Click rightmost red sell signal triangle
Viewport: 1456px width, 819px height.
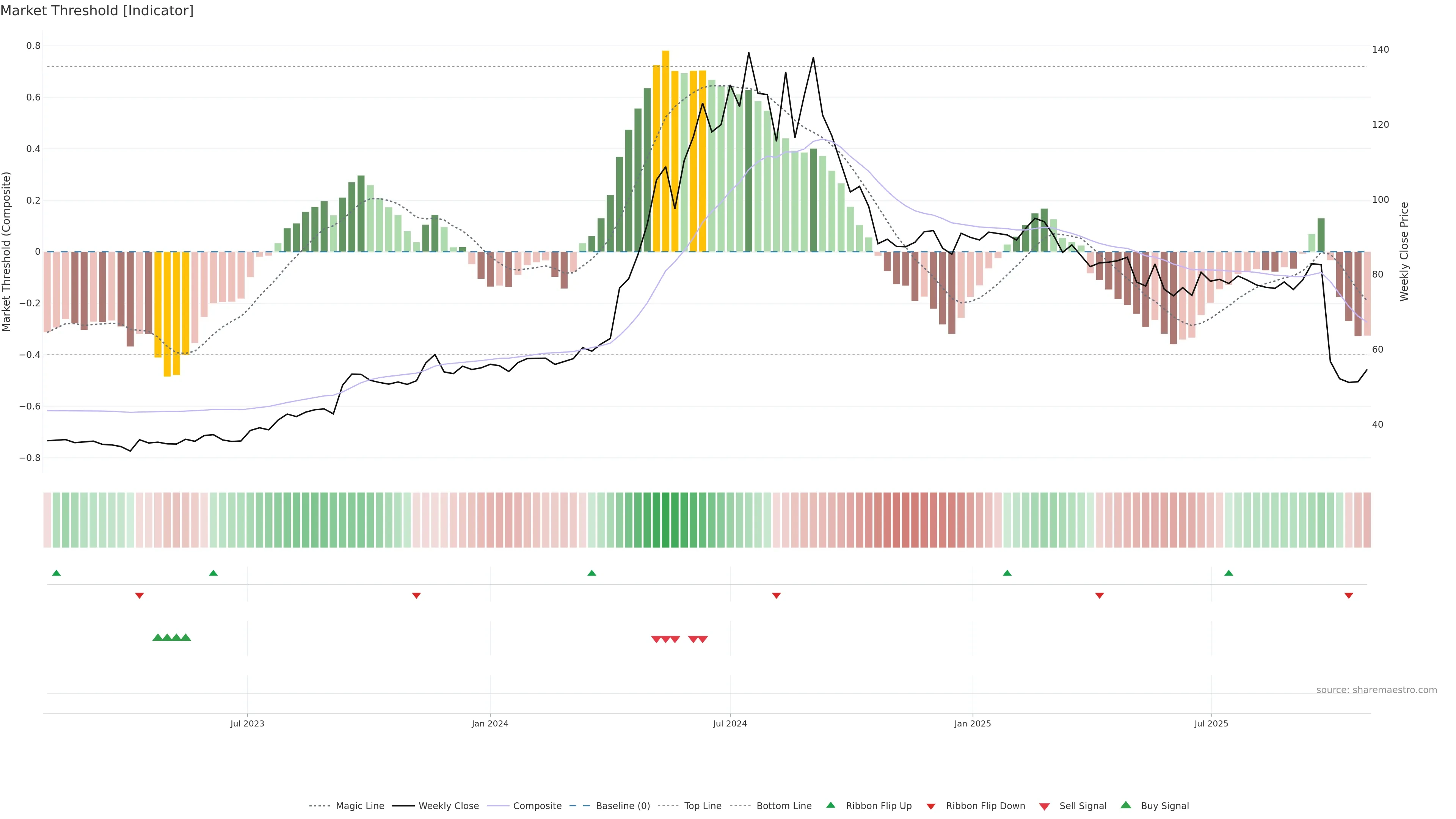pos(703,639)
